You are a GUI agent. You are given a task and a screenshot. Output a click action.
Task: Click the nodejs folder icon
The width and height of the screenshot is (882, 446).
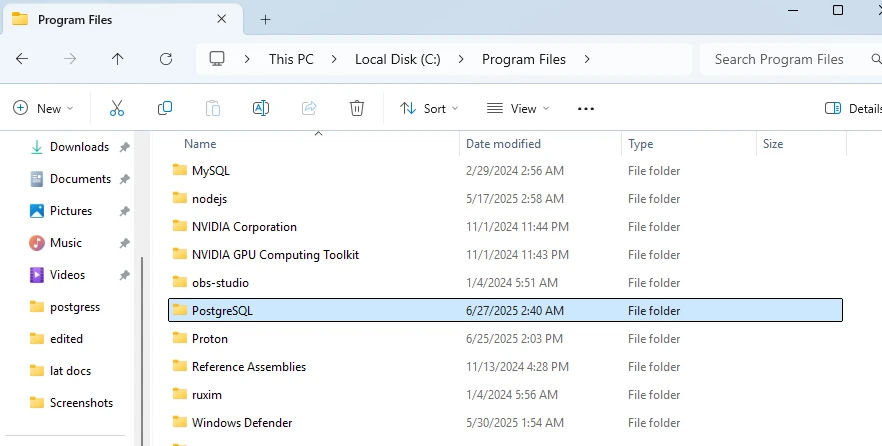point(179,197)
